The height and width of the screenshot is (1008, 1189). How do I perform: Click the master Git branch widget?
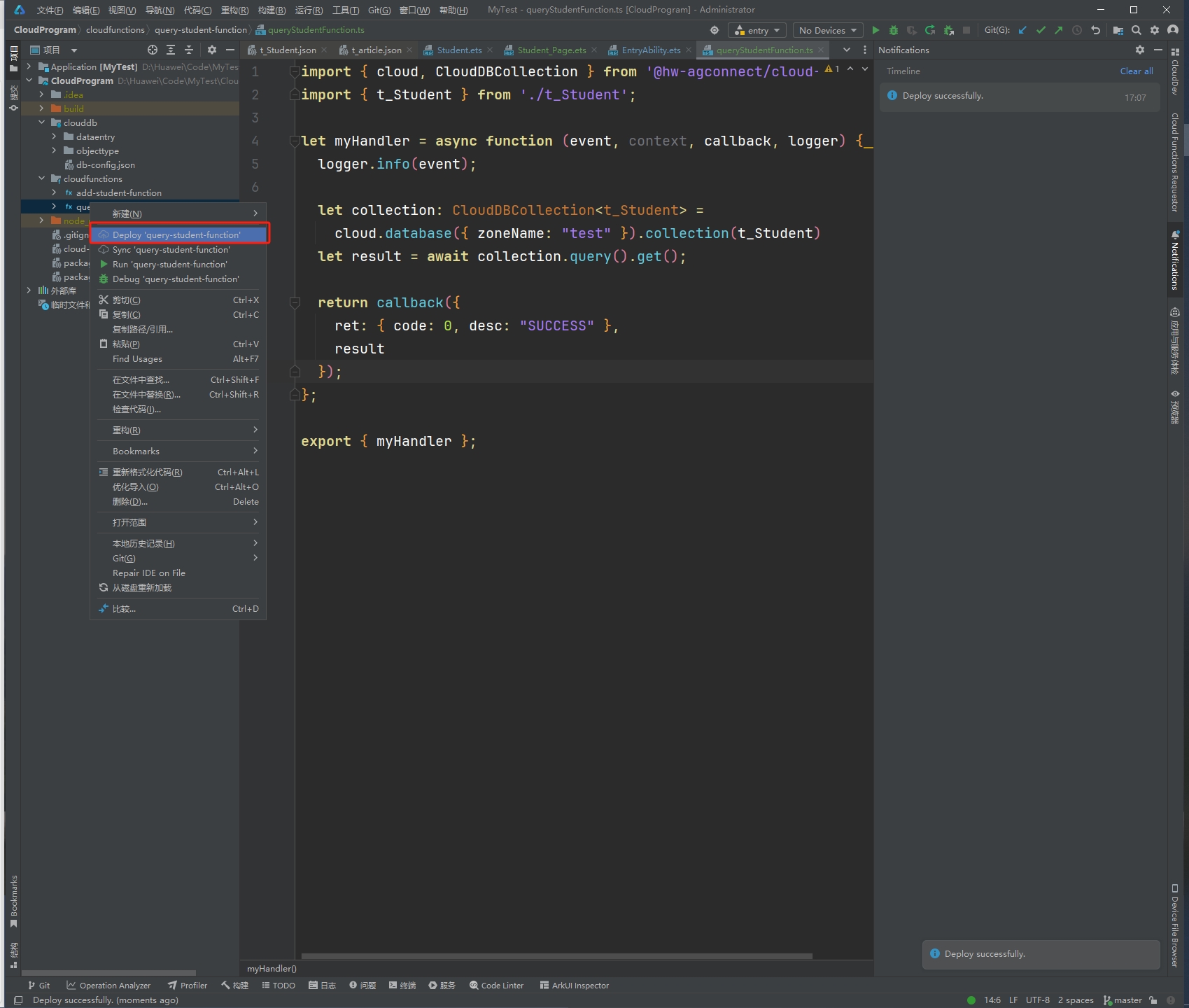point(1123,1000)
